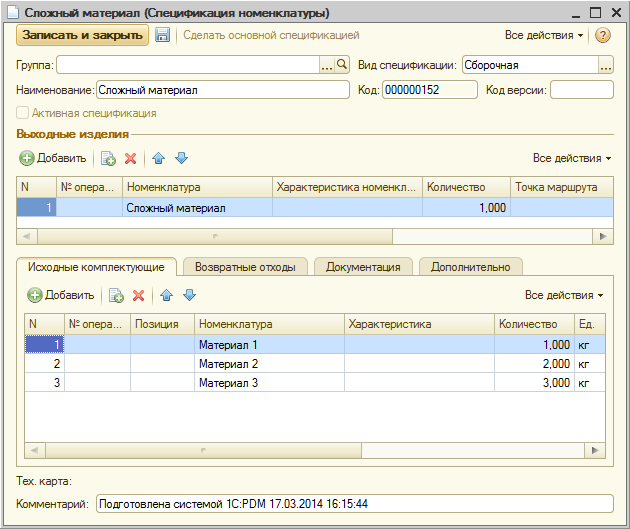The image size is (630, 529).
Task: Click the components table horizontal scrollbar thumb
Action: [x=203, y=450]
